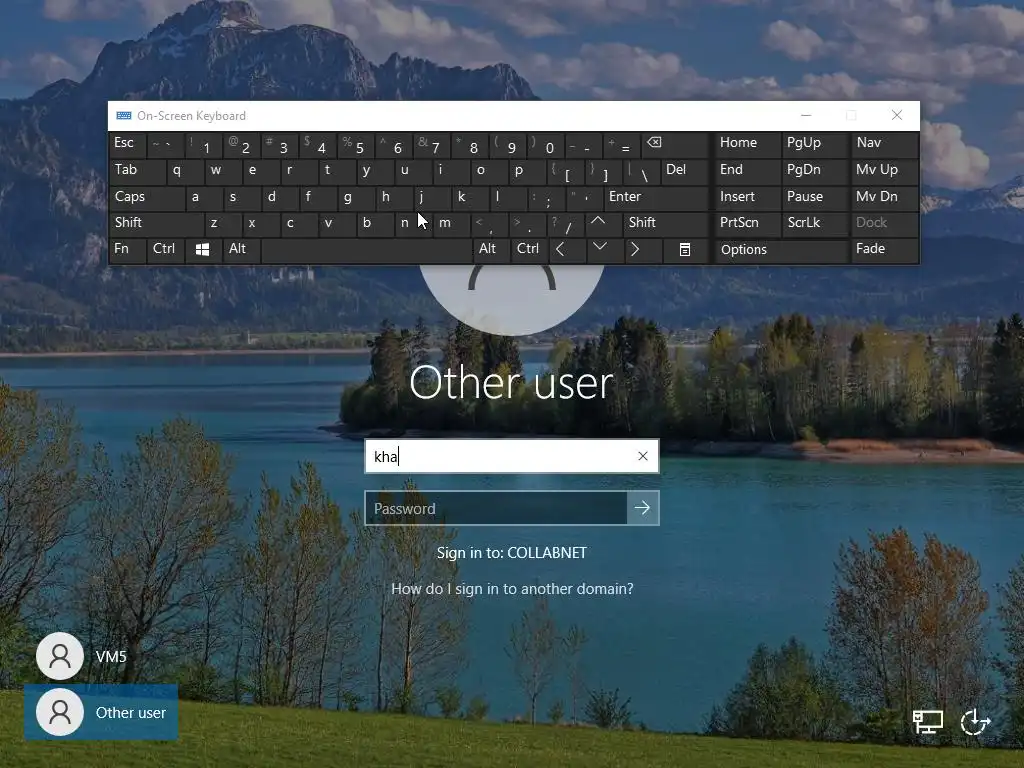The image size is (1024, 768).
Task: Tap the PgUp key
Action: 814,145
